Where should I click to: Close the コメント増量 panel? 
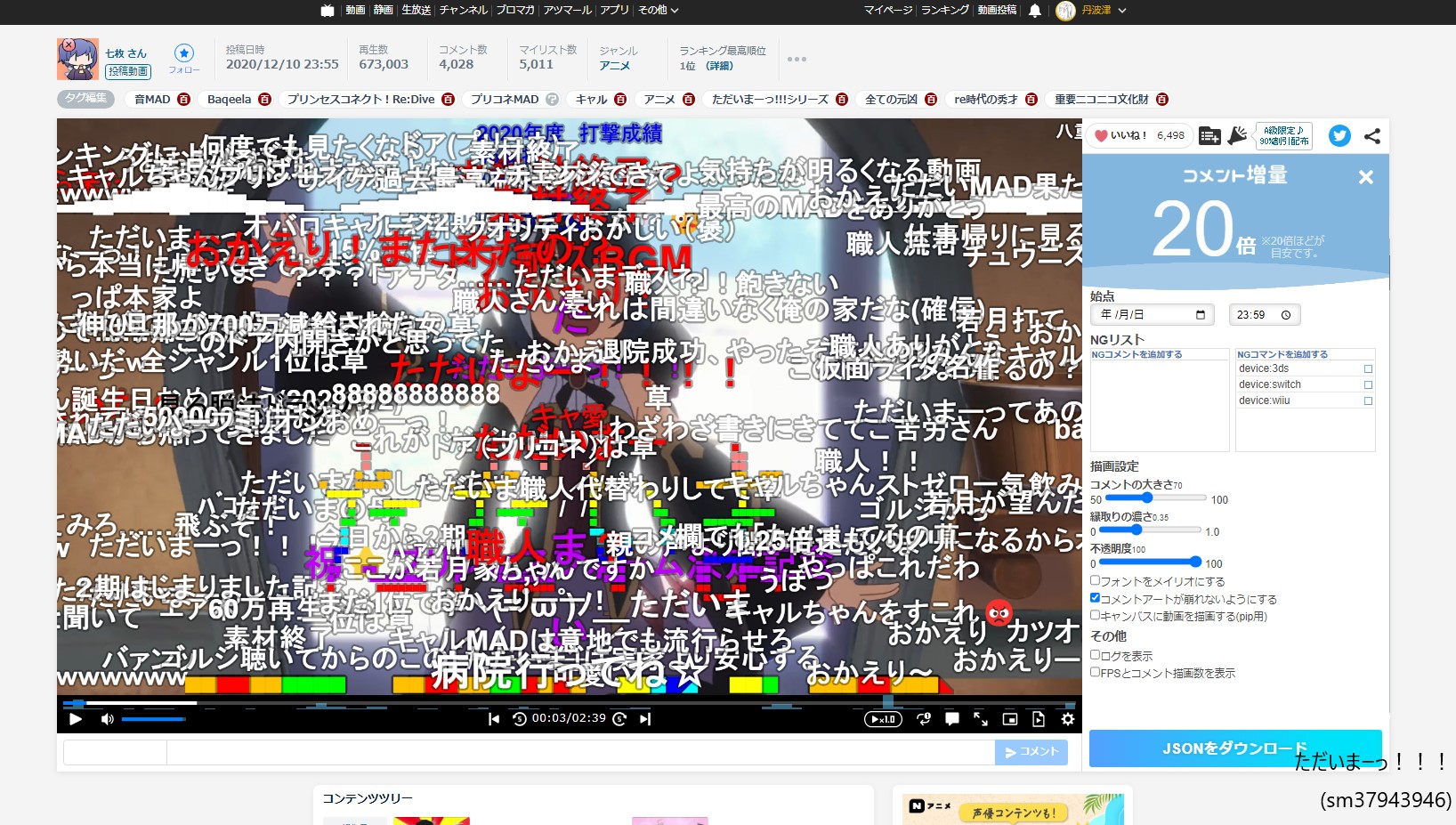[x=1366, y=177]
